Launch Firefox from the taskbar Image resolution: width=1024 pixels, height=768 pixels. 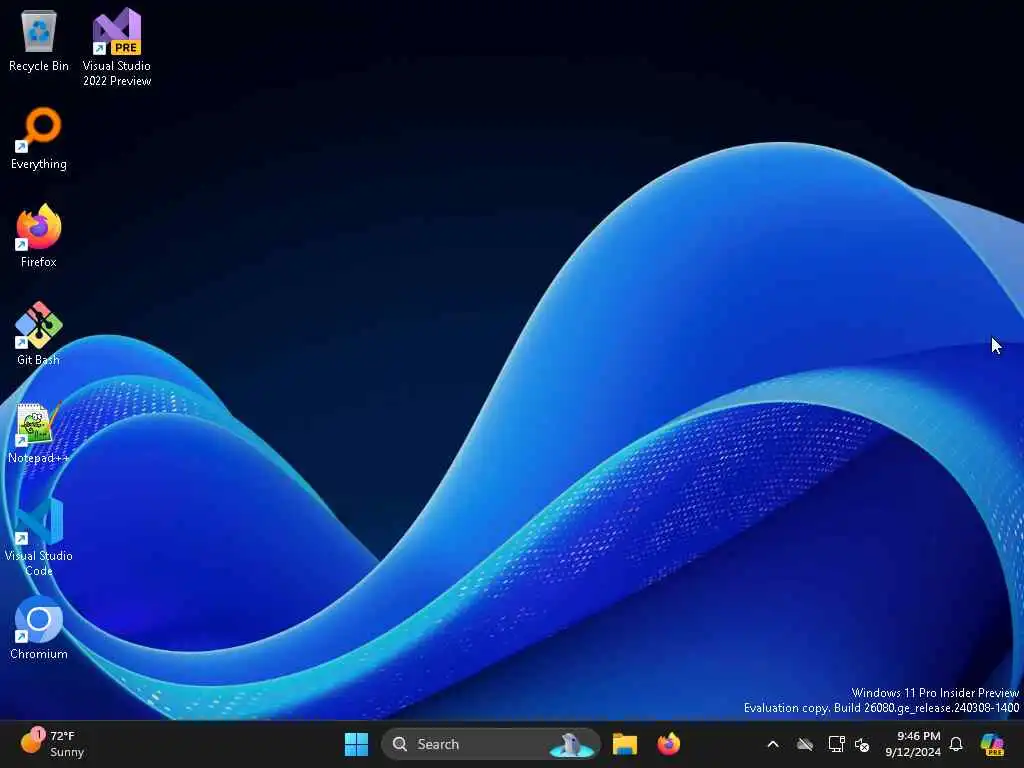coord(669,744)
